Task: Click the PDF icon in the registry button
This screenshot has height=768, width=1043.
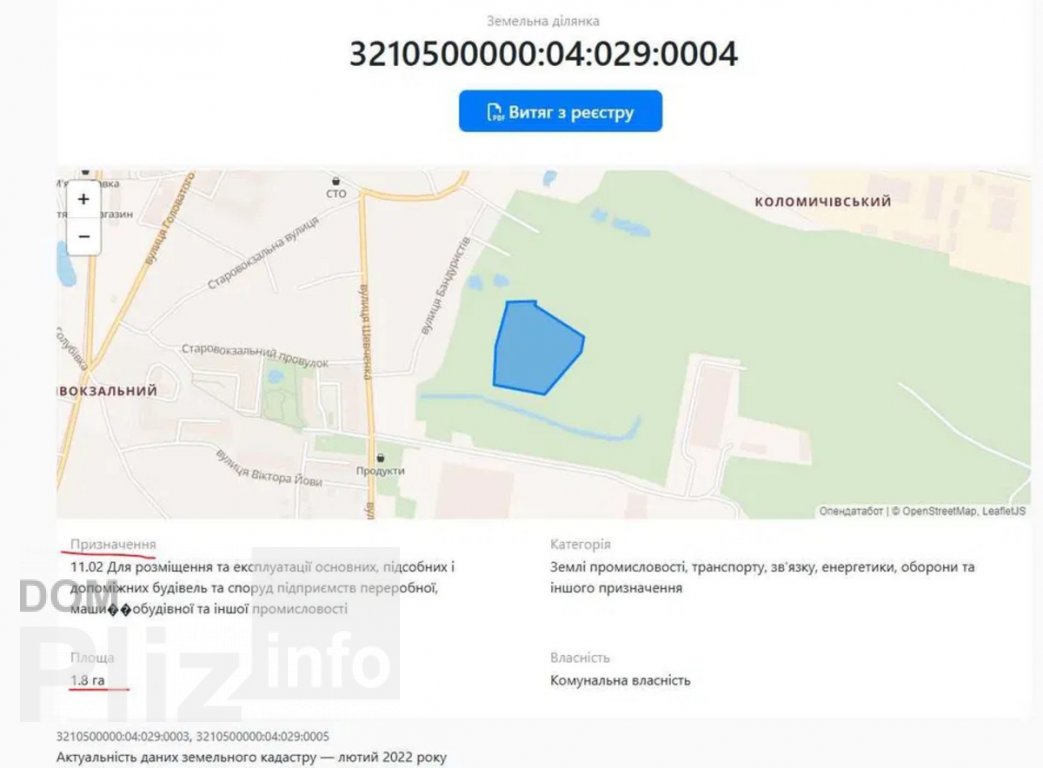Action: [495, 112]
